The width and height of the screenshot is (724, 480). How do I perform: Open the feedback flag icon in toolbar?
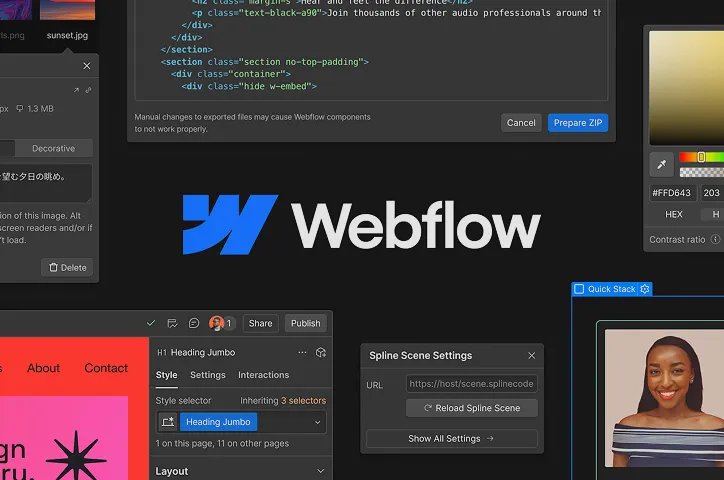(x=172, y=323)
